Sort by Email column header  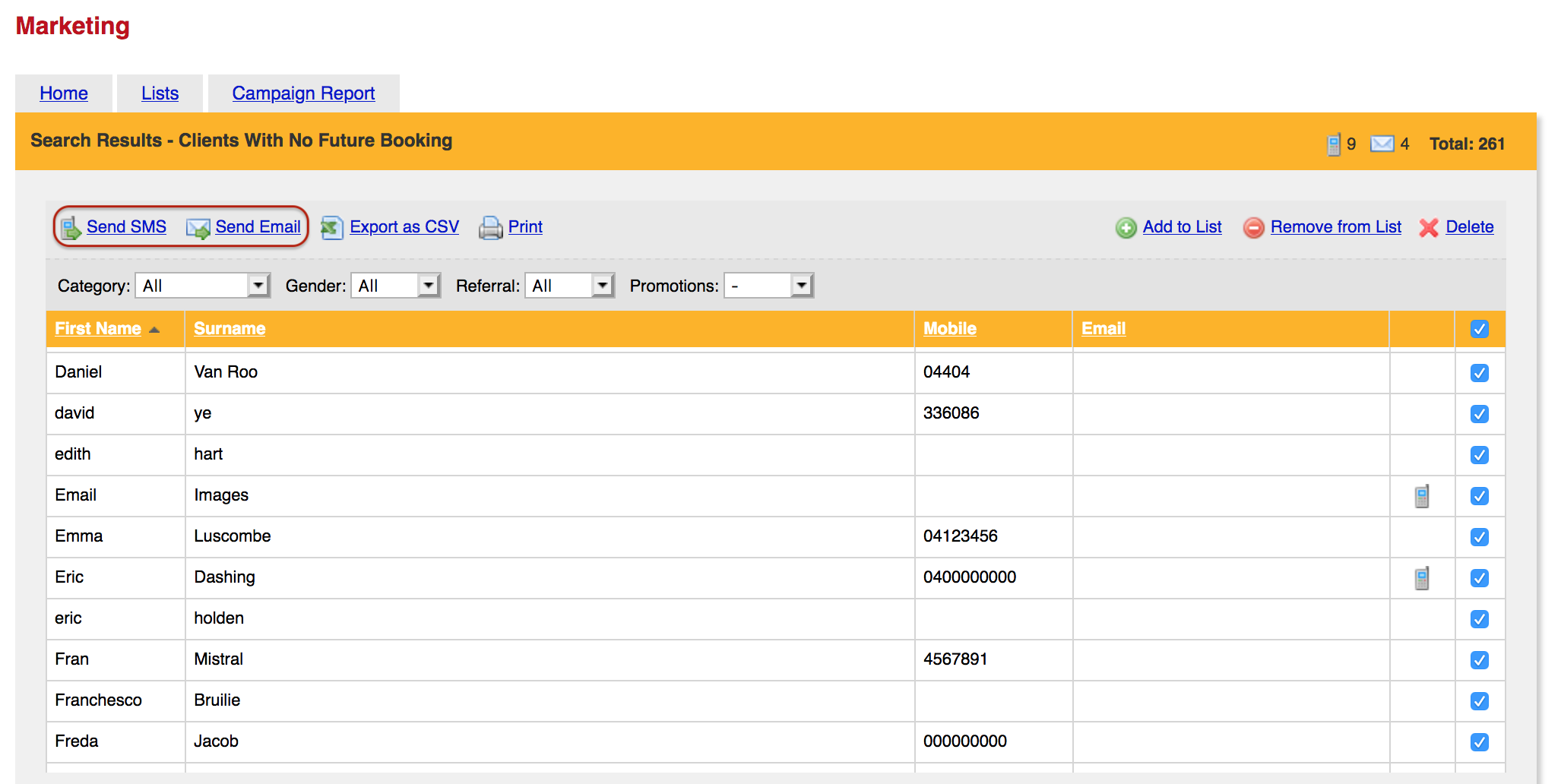click(1103, 329)
